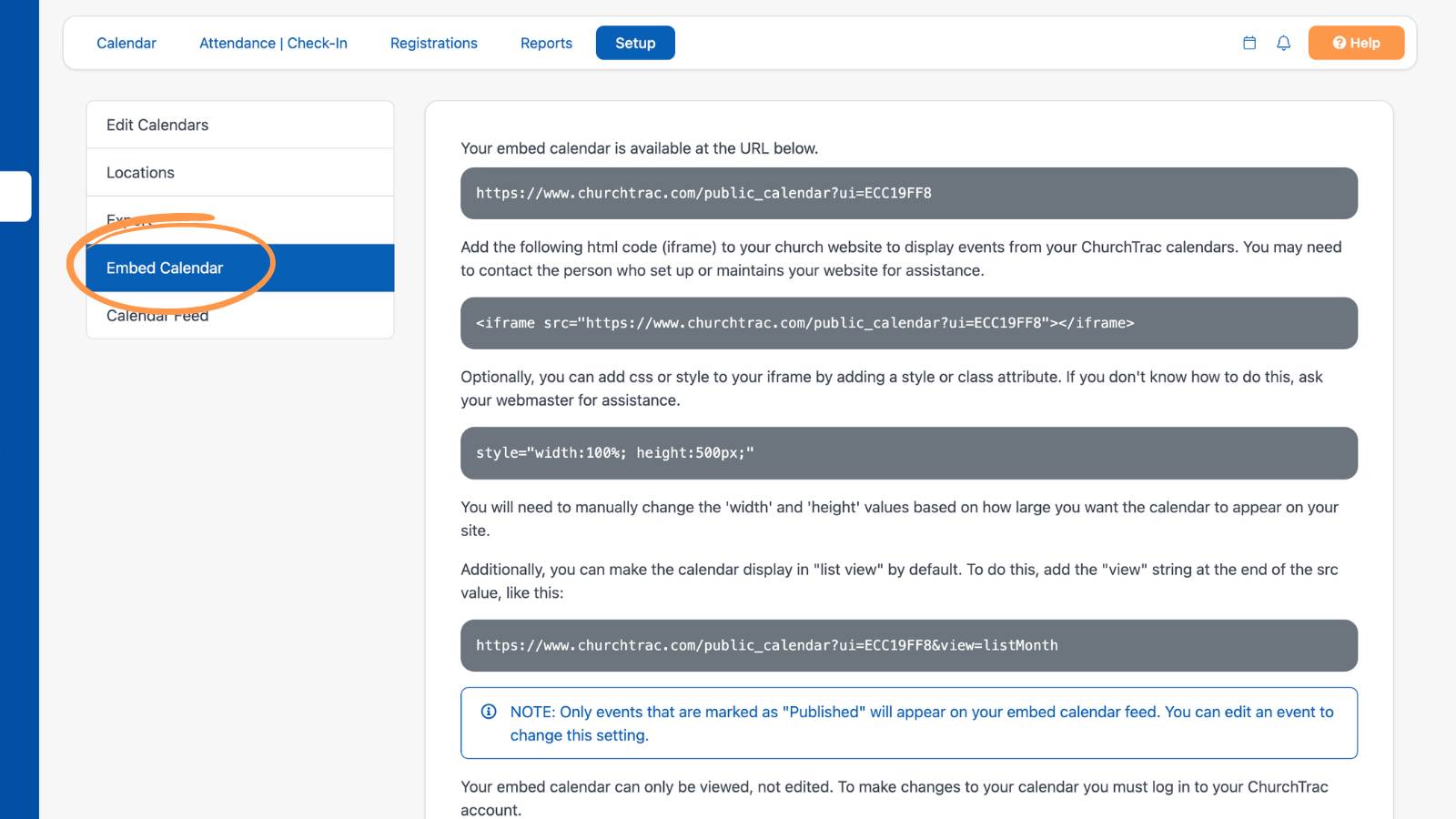Open Calendar Feed sidebar item
The height and width of the screenshot is (819, 1456).
pyautogui.click(x=240, y=315)
